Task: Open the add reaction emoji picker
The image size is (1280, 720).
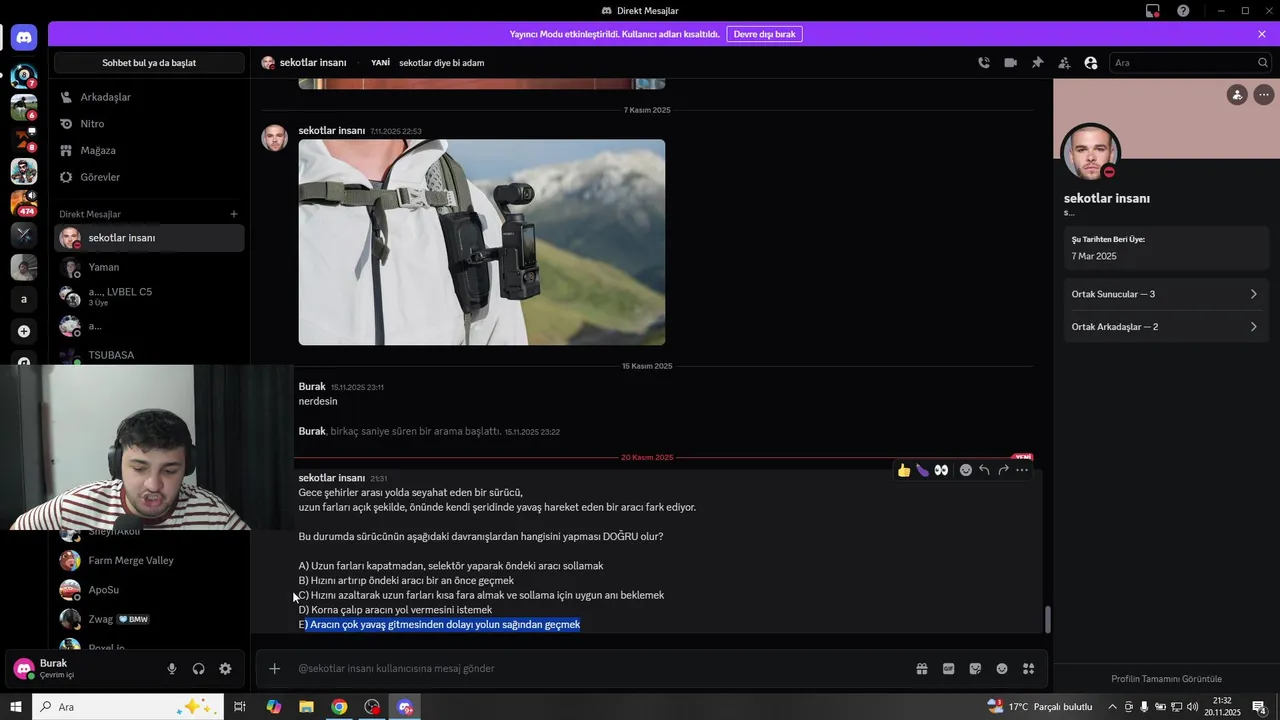Action: coord(965,470)
